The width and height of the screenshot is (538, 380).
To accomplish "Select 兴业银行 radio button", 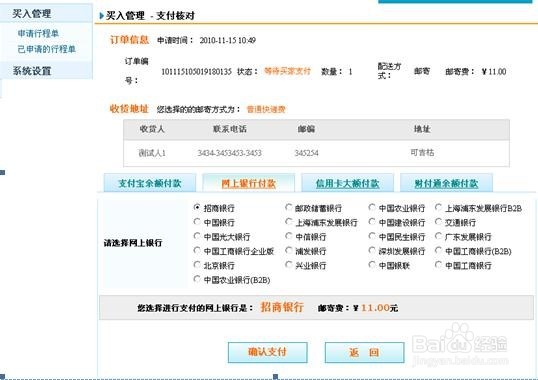I will [x=289, y=265].
